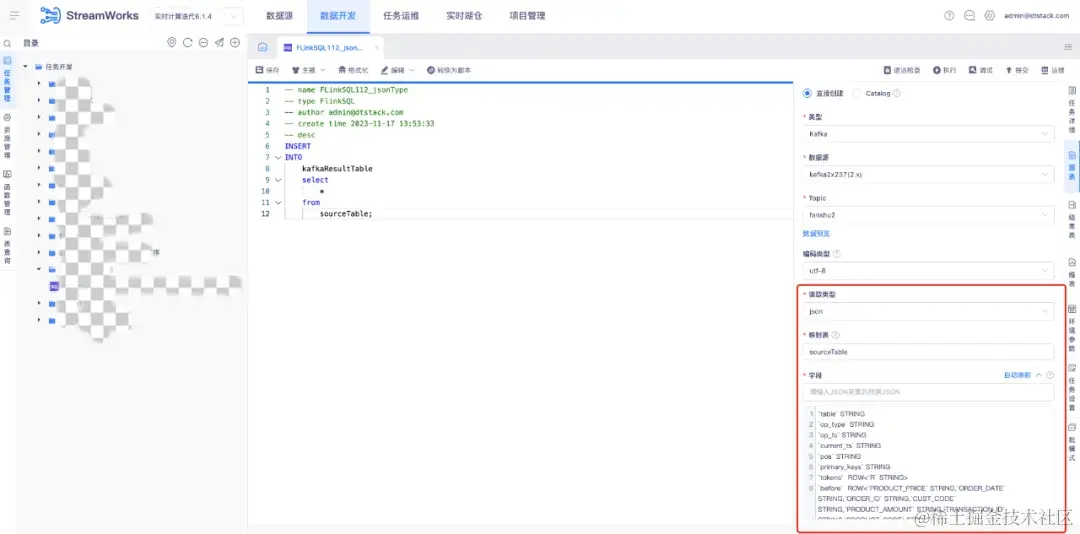Close the FLinkSQL112_json... tab
Image resolution: width=1080 pixels, height=534 pixels.
click(x=376, y=48)
